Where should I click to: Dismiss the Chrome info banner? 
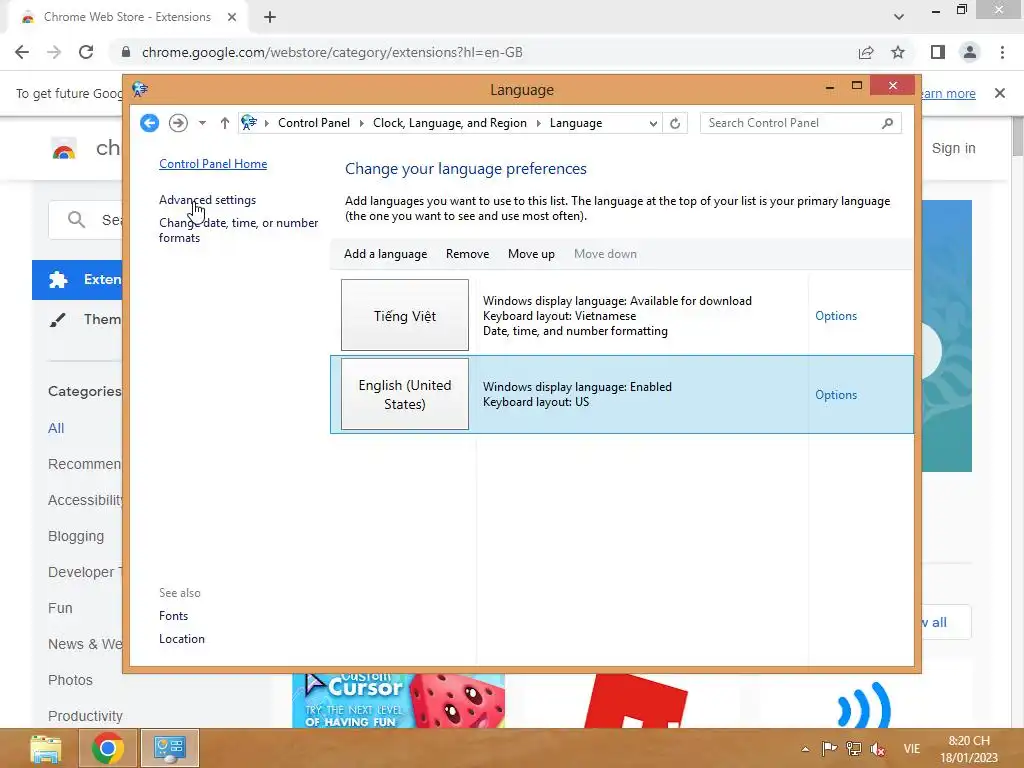coord(1000,93)
